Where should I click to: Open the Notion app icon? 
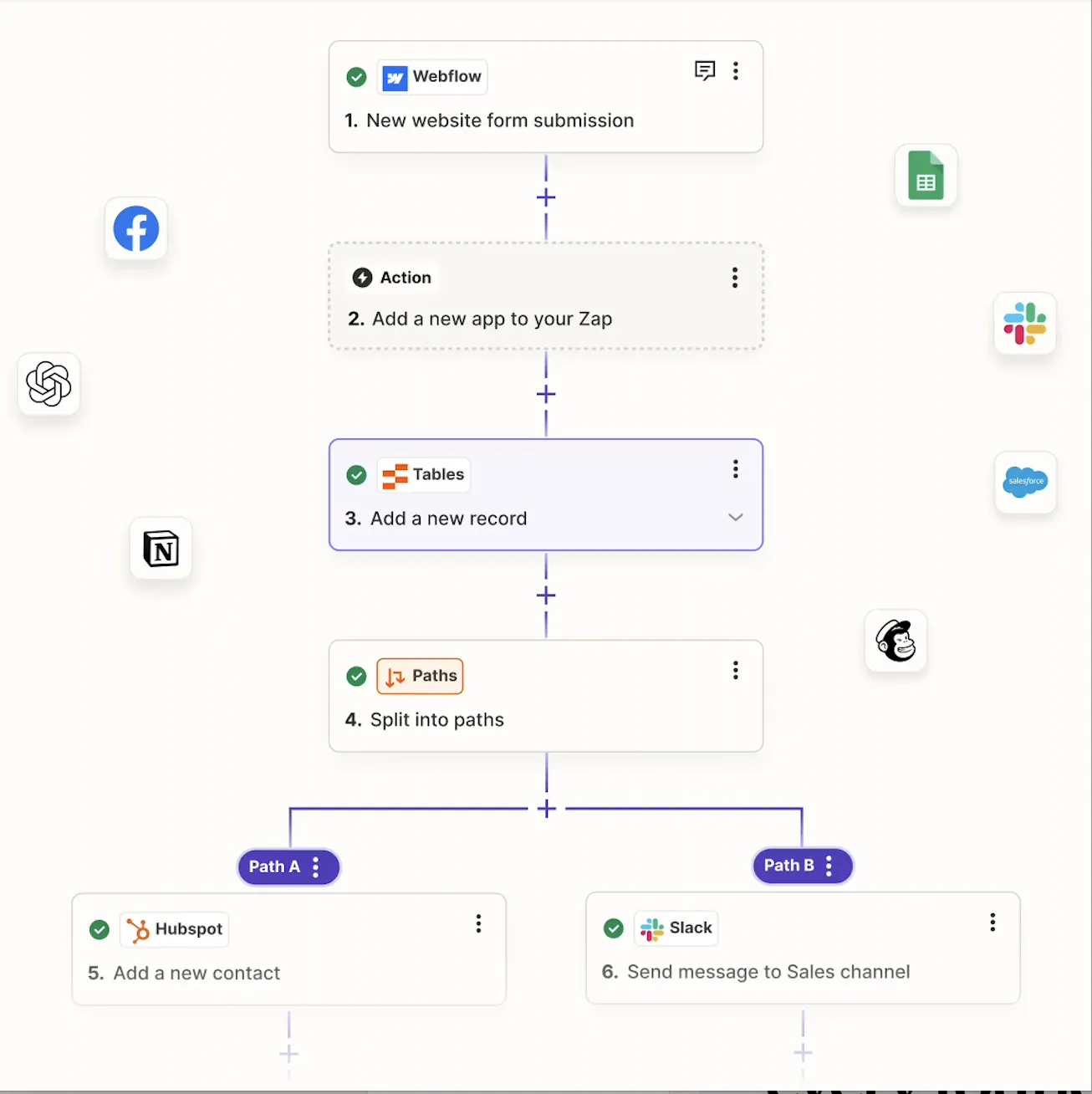tap(161, 549)
